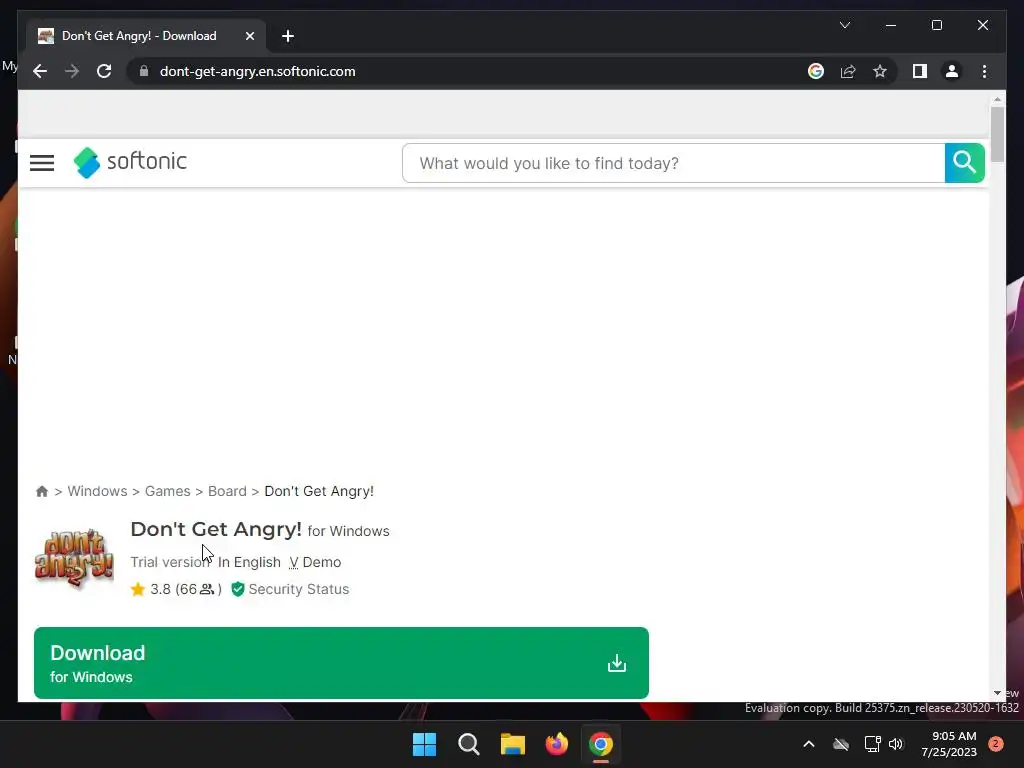Image resolution: width=1024 pixels, height=768 pixels.
Task: Click the green Security Status shield icon
Action: point(238,589)
